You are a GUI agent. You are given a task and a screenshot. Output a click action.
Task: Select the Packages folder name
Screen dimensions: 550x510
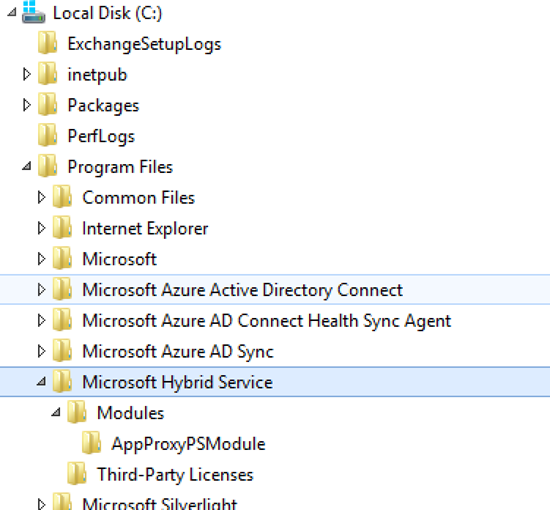point(103,106)
